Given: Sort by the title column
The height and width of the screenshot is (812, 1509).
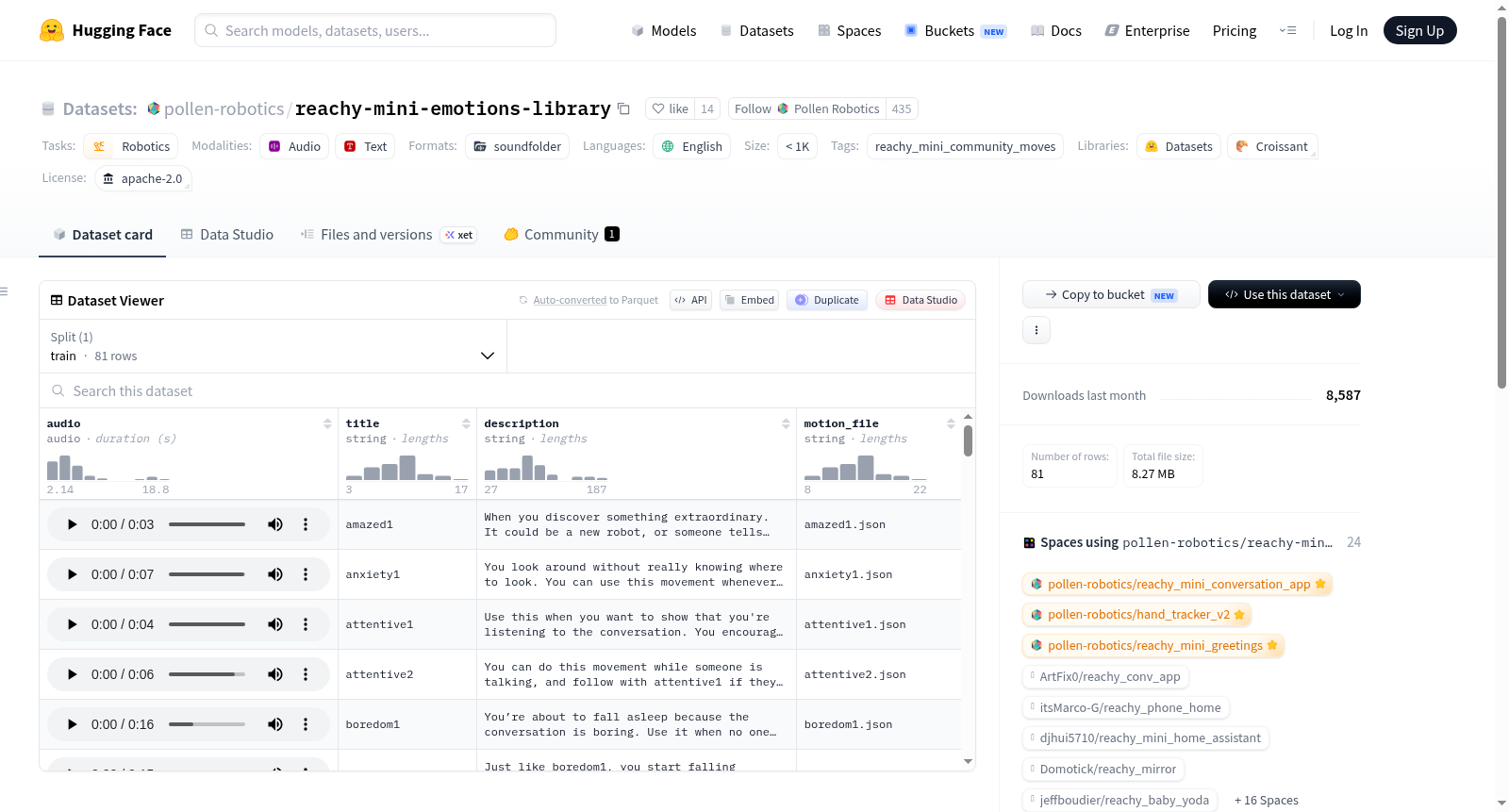Looking at the screenshot, I should tap(466, 423).
